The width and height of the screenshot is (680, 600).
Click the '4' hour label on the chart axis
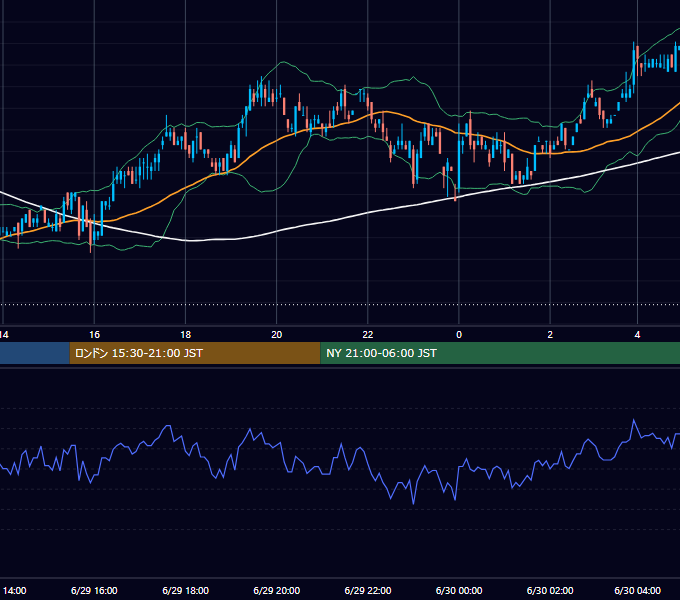point(637,335)
